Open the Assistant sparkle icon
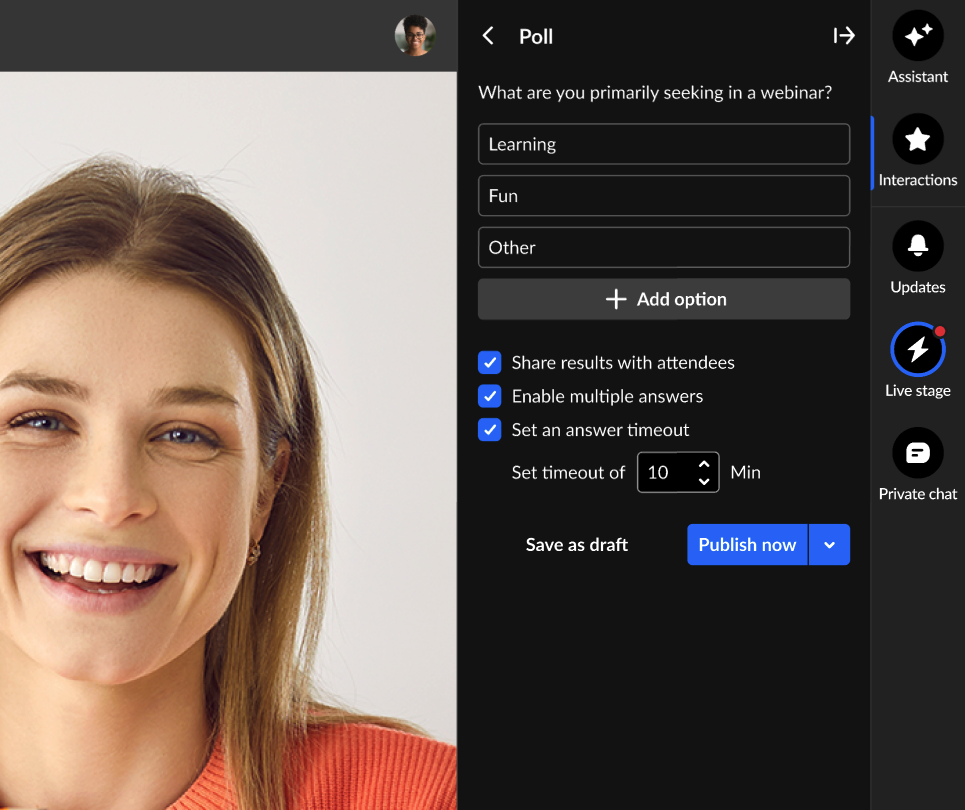The width and height of the screenshot is (965, 810). pos(917,37)
